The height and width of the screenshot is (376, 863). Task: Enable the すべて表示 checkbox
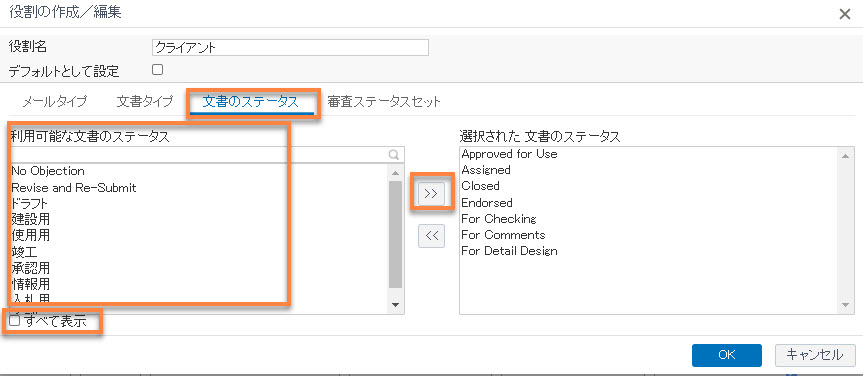(15, 321)
